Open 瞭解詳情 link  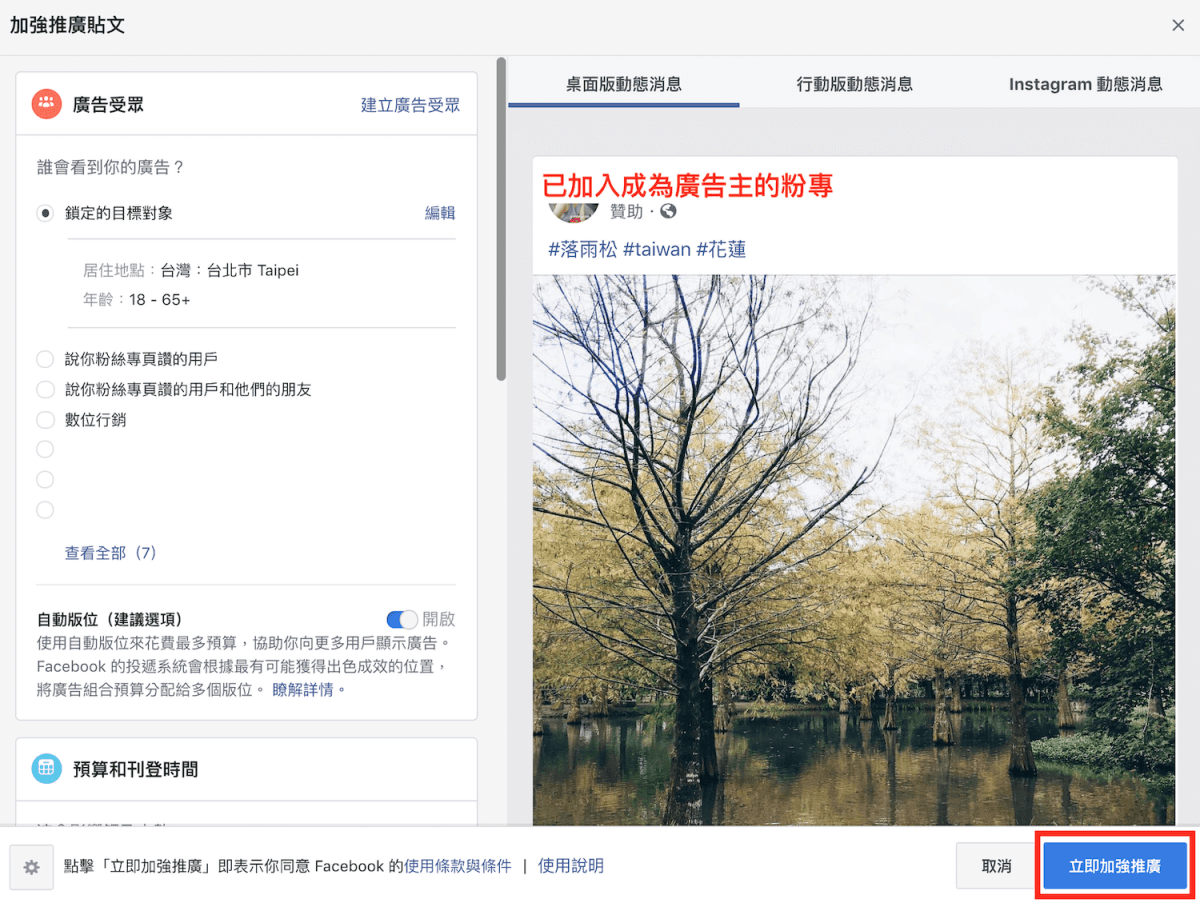click(309, 689)
